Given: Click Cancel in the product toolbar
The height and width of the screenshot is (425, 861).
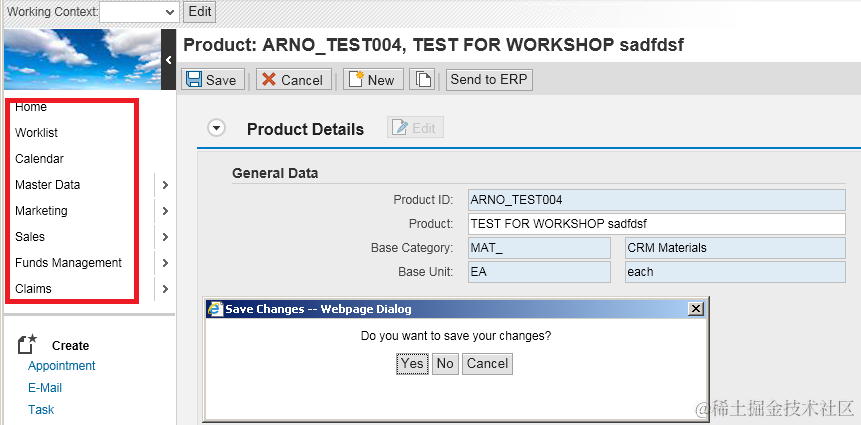Looking at the screenshot, I should coord(292,80).
